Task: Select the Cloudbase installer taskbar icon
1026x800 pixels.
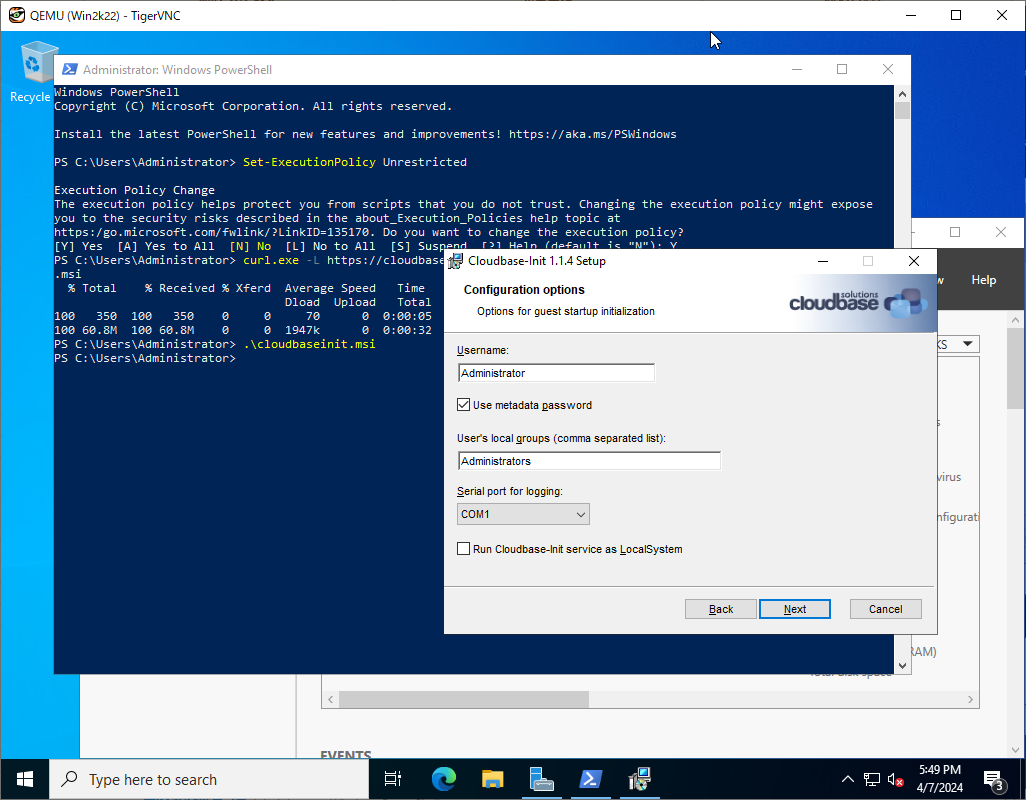Action: (639, 779)
